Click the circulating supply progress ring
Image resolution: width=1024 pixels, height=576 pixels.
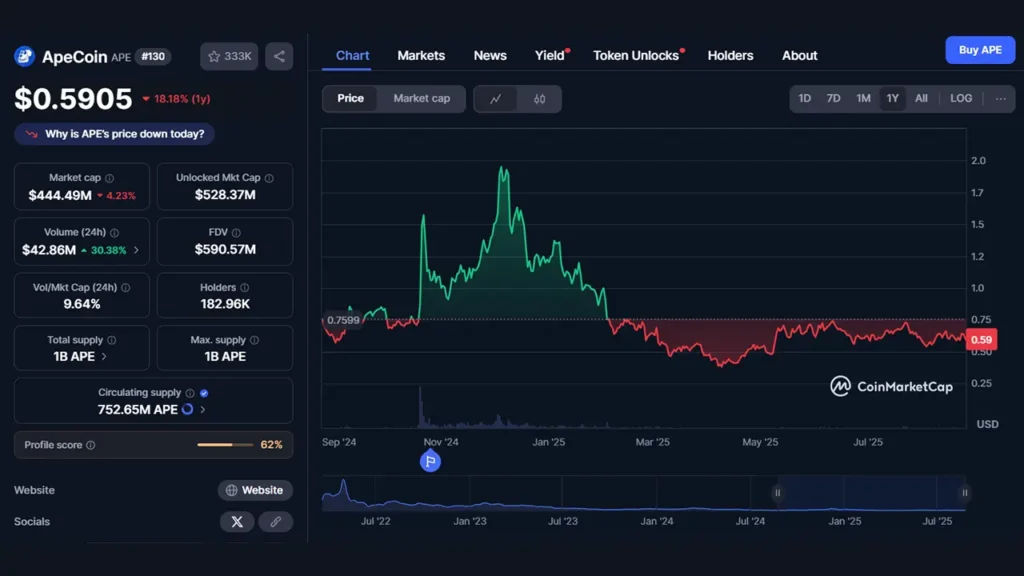pyautogui.click(x=187, y=409)
